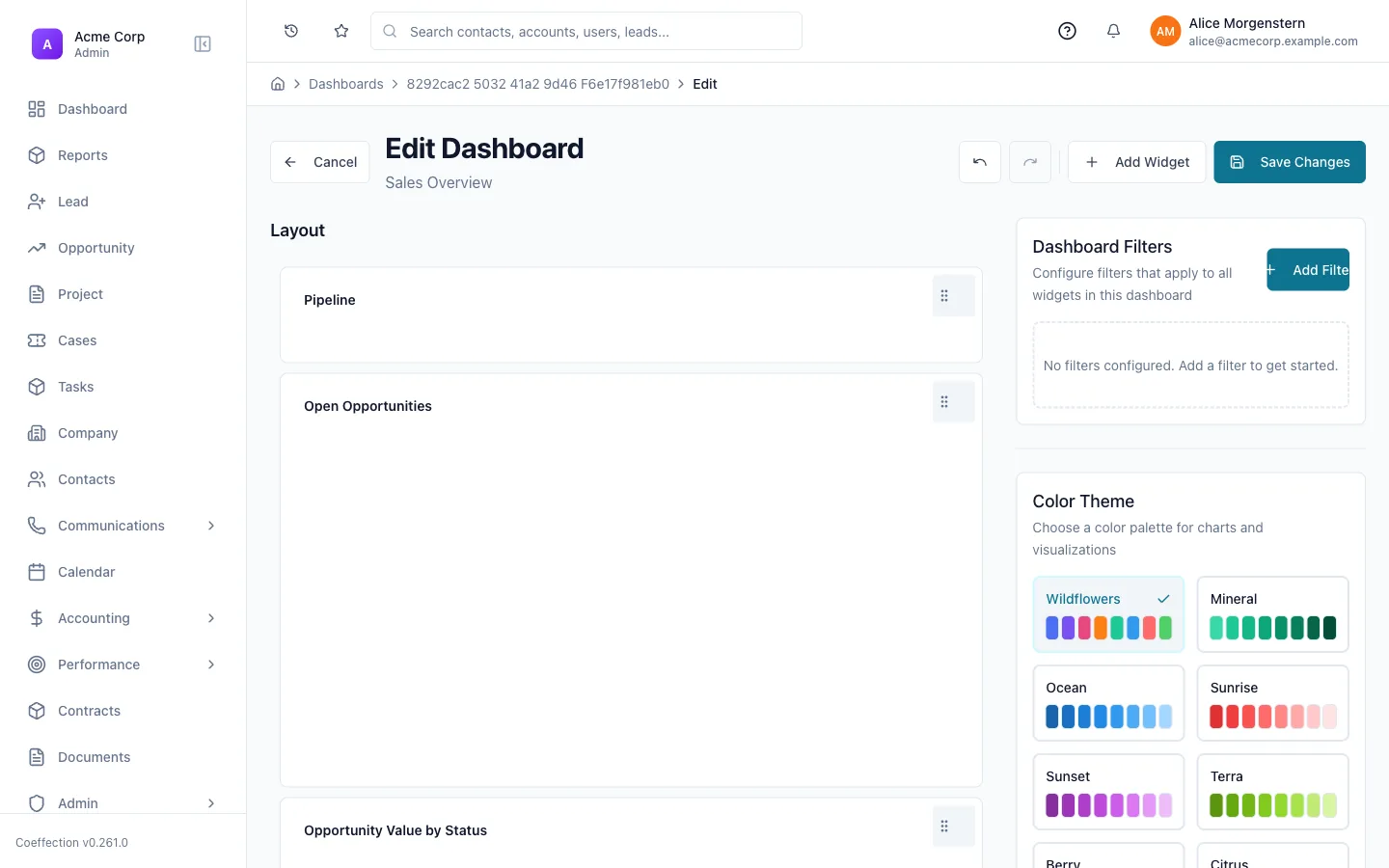
Task: Click the Dashboard sidebar icon
Action: pyautogui.click(x=37, y=109)
